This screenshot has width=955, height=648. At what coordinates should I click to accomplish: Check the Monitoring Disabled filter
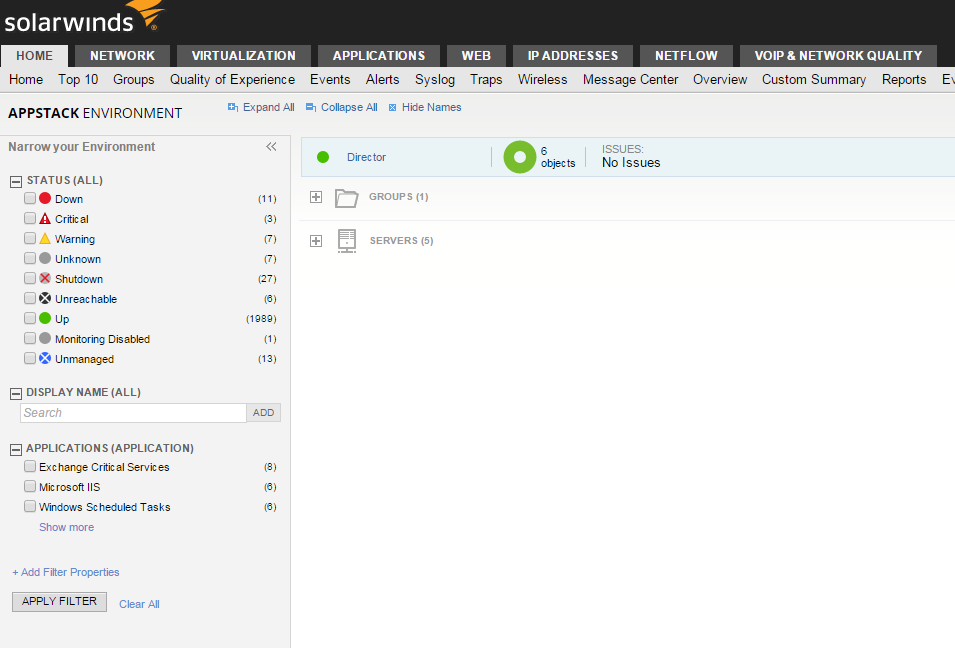click(30, 338)
